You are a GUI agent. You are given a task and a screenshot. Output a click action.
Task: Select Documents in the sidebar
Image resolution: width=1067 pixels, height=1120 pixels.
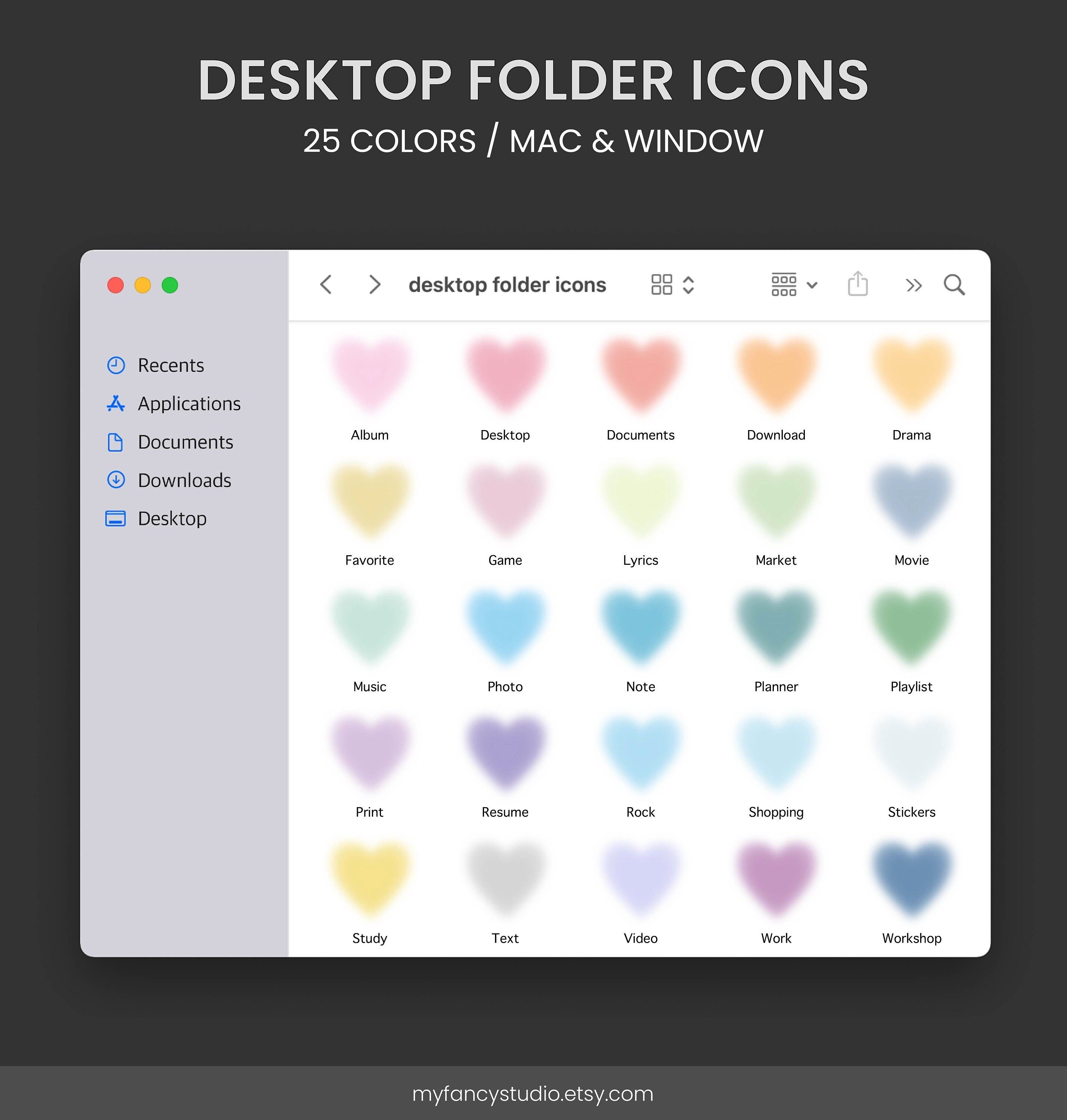pyautogui.click(x=185, y=442)
